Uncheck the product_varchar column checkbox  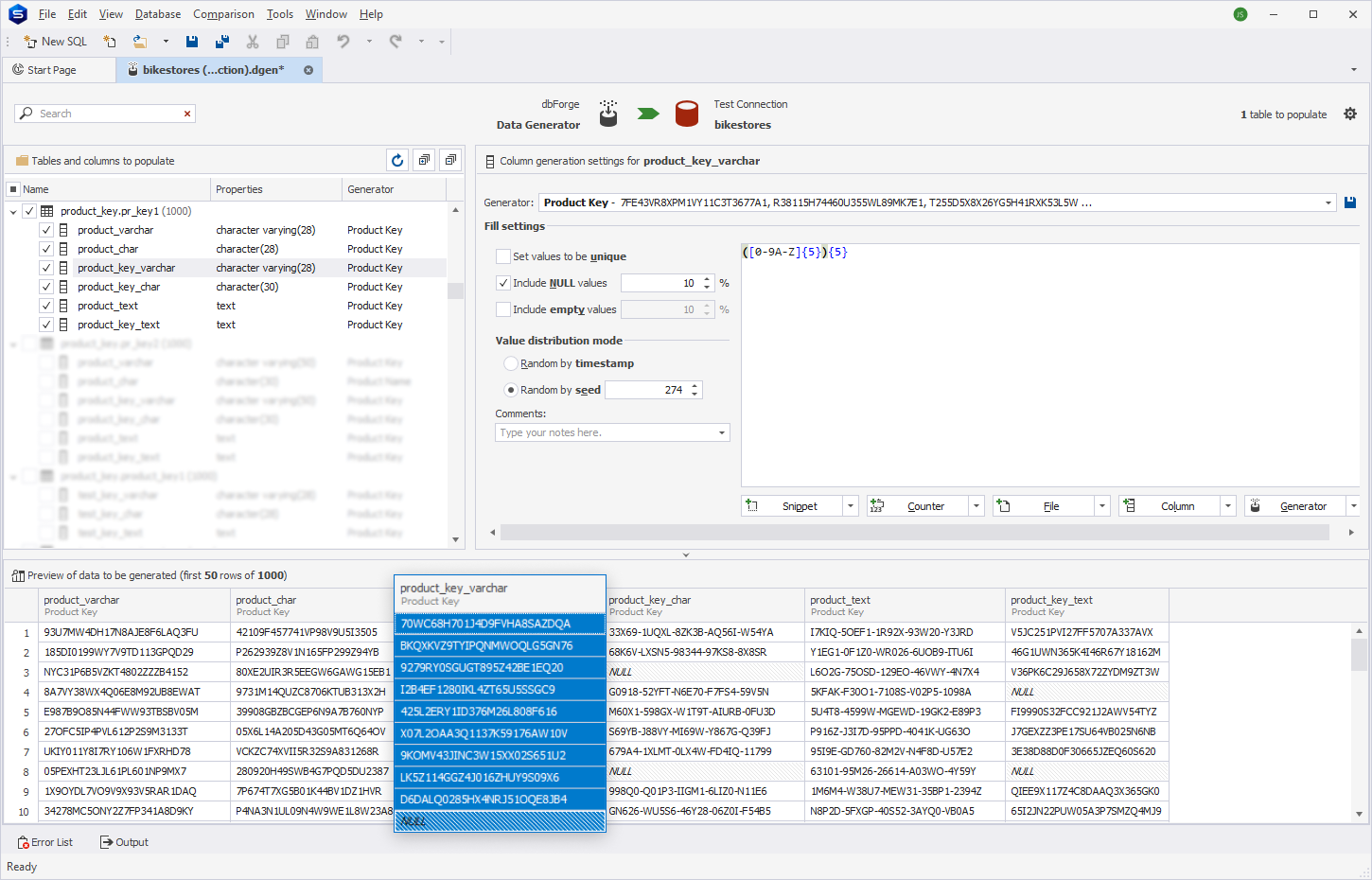[45, 230]
